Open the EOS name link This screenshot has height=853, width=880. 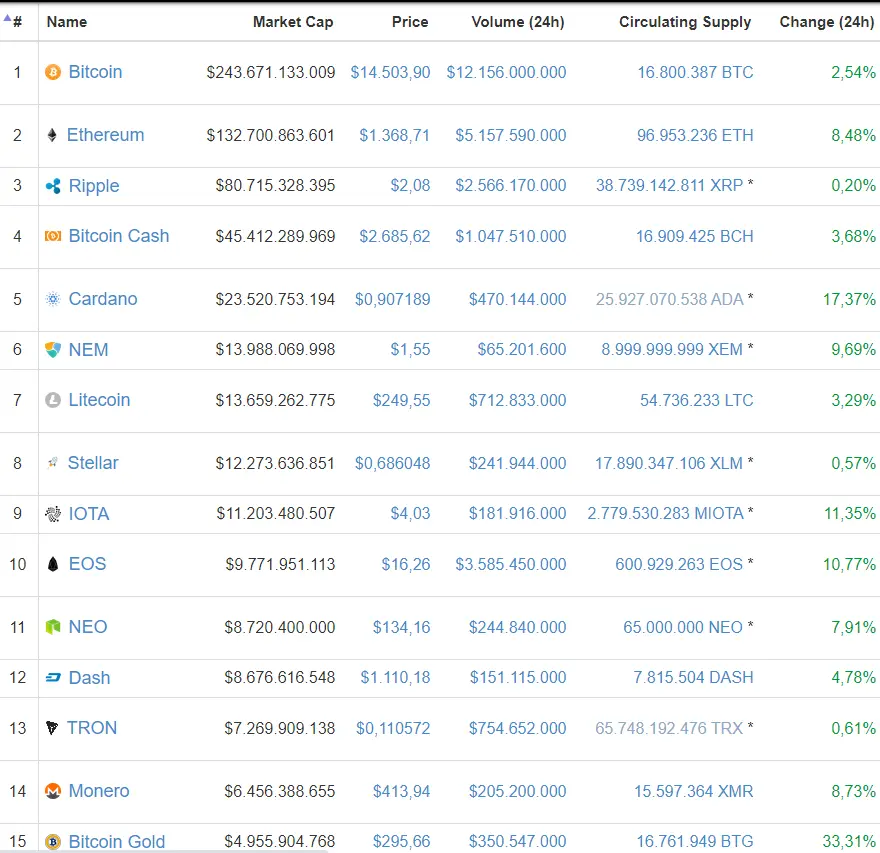point(87,563)
